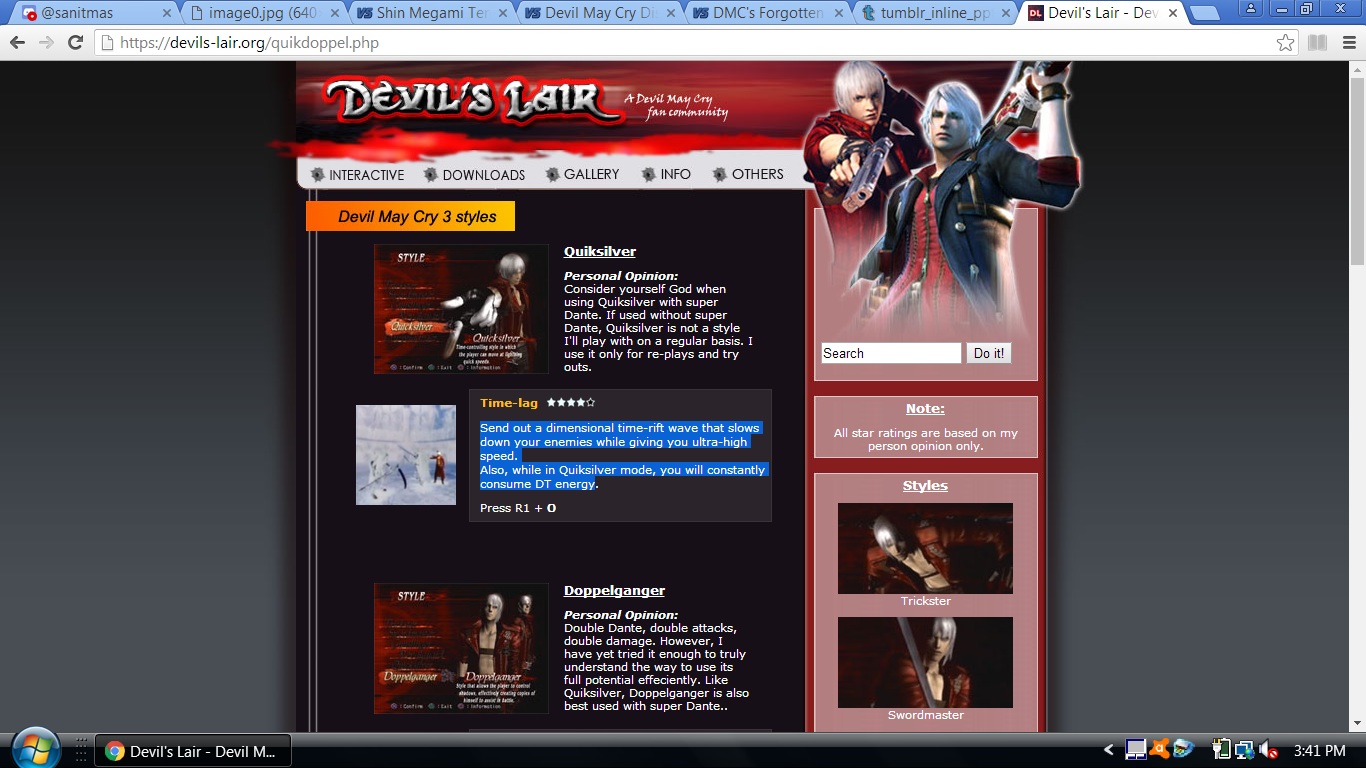Viewport: 1366px width, 768px height.
Task: Open a new browser tab
Action: coord(1206,14)
